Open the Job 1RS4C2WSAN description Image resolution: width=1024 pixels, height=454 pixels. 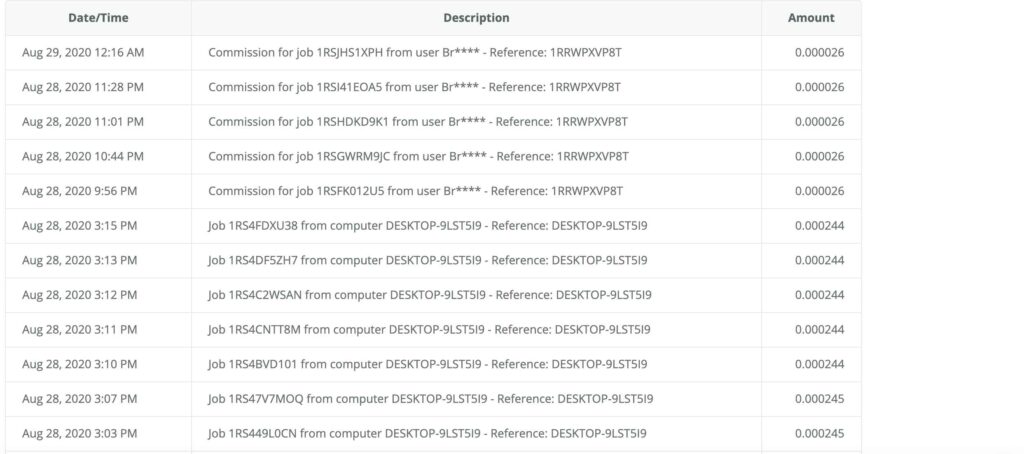tap(430, 295)
